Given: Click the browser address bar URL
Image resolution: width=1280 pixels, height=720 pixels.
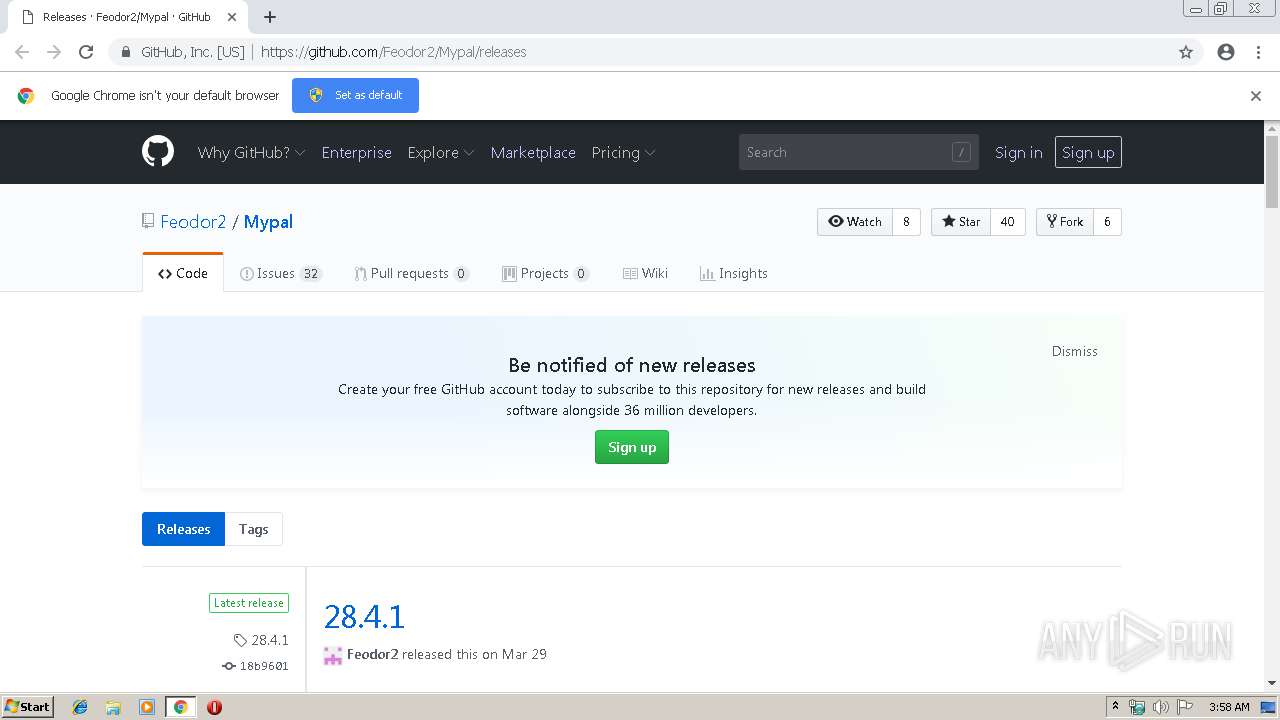Looking at the screenshot, I should 393,52.
